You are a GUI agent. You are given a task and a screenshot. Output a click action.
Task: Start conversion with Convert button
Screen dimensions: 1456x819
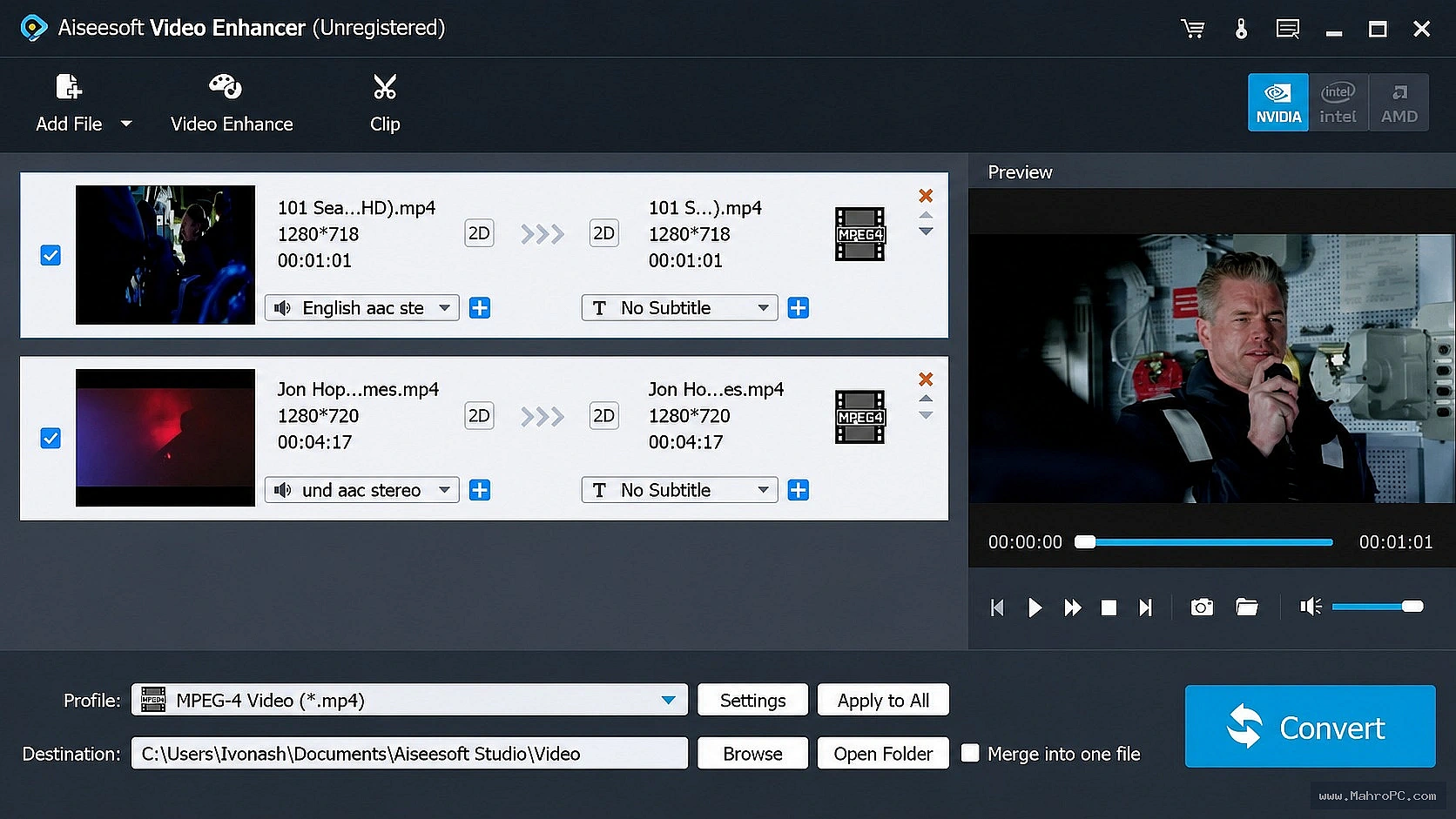[x=1310, y=726]
